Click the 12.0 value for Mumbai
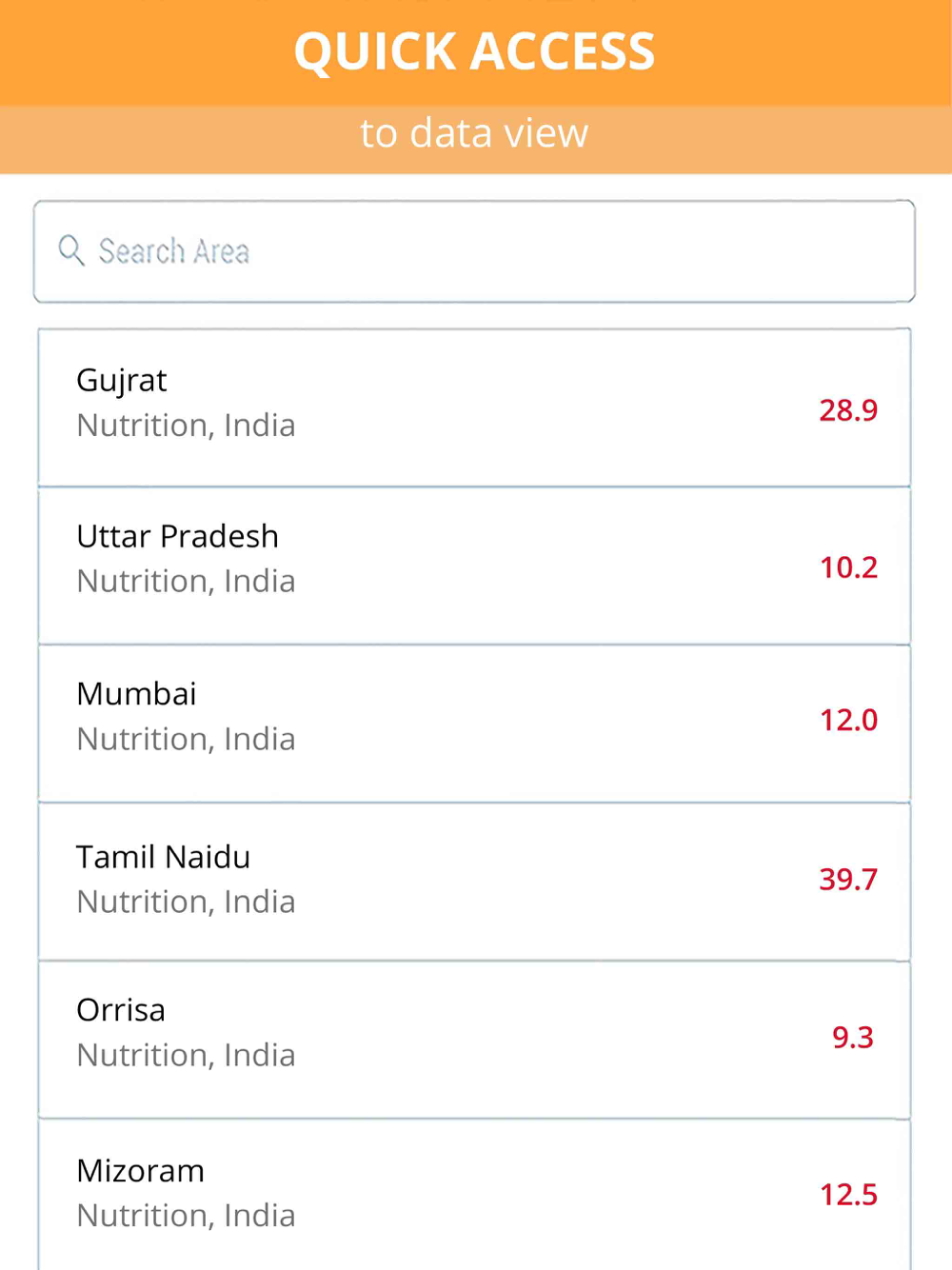The width and height of the screenshot is (952, 1270). tap(848, 720)
